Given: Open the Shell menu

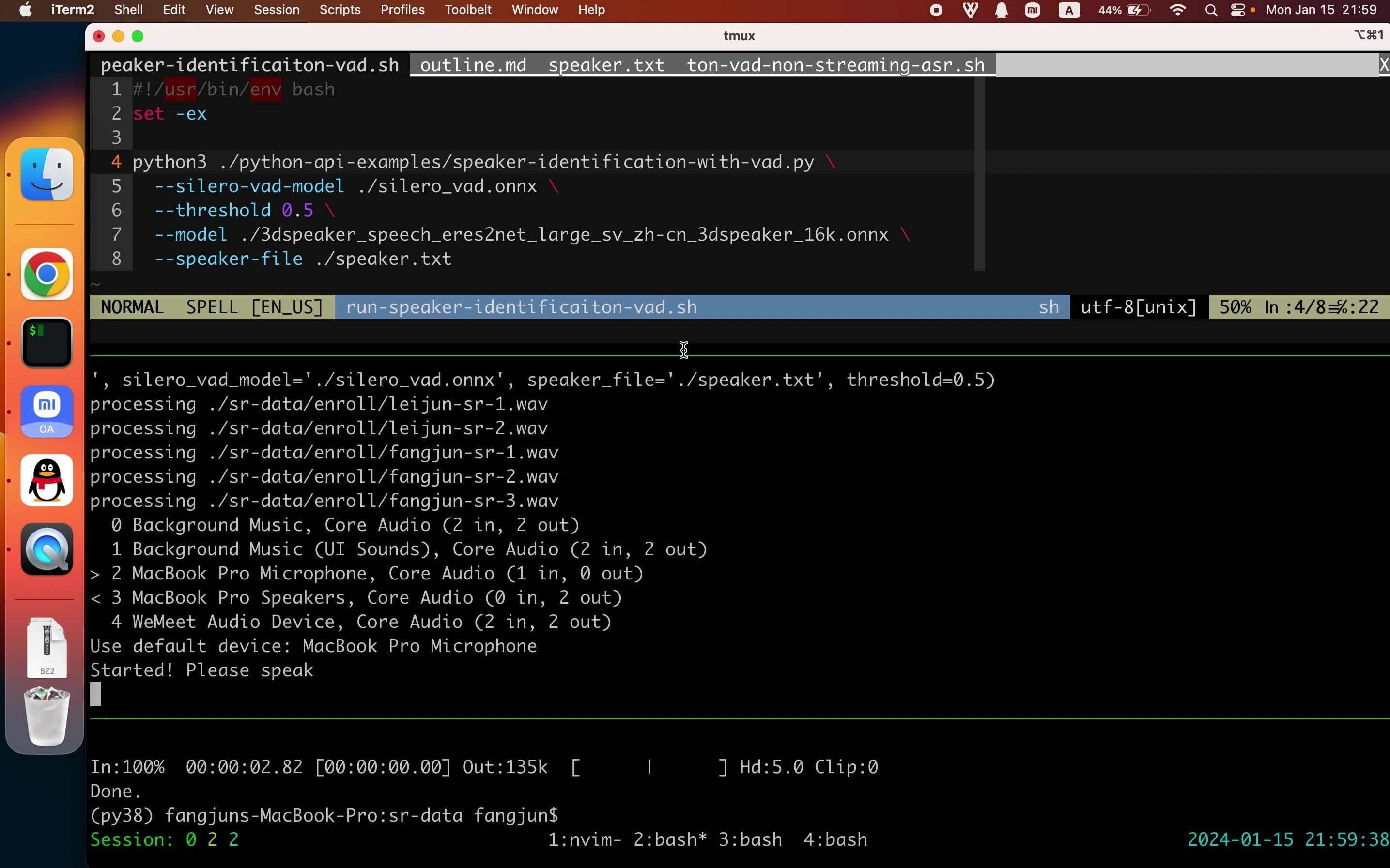Looking at the screenshot, I should point(129,10).
